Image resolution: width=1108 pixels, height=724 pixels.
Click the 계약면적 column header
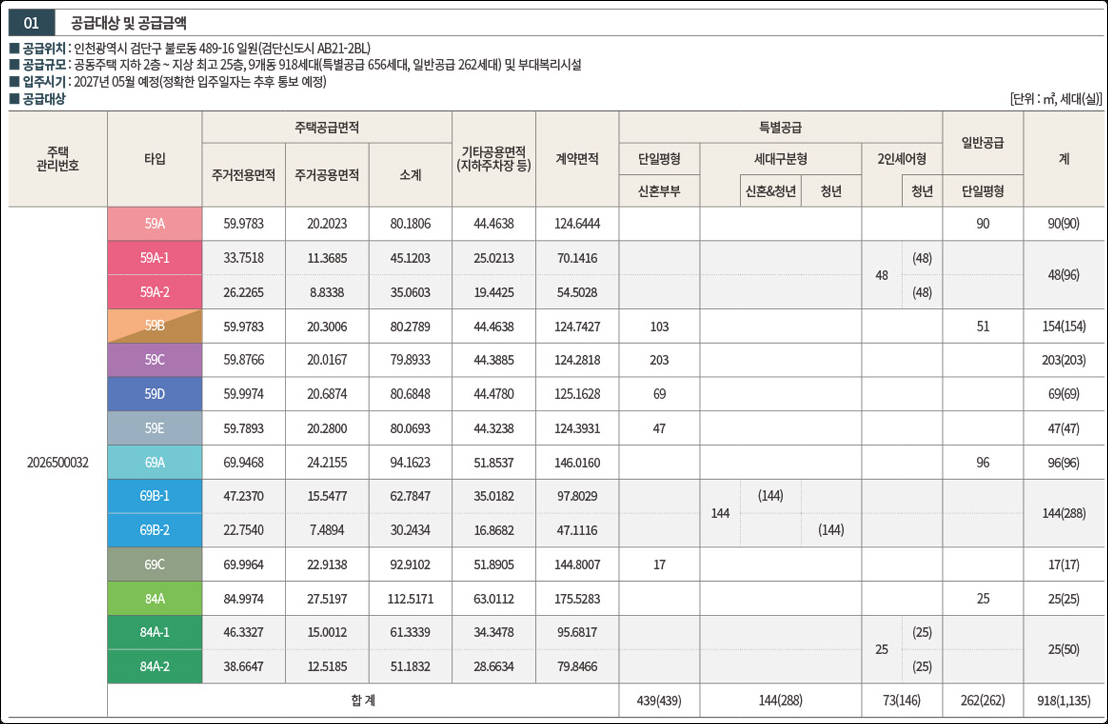point(577,159)
